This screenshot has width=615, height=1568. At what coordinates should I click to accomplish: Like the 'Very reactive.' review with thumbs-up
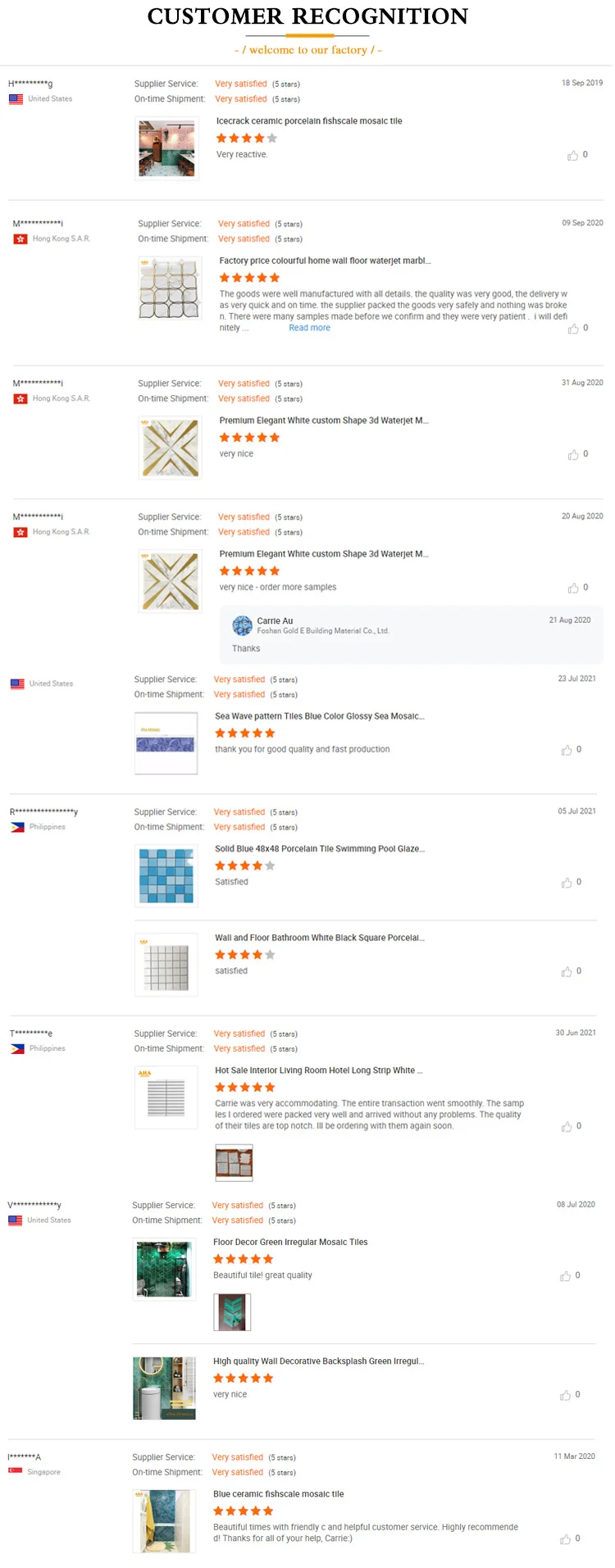(x=572, y=155)
